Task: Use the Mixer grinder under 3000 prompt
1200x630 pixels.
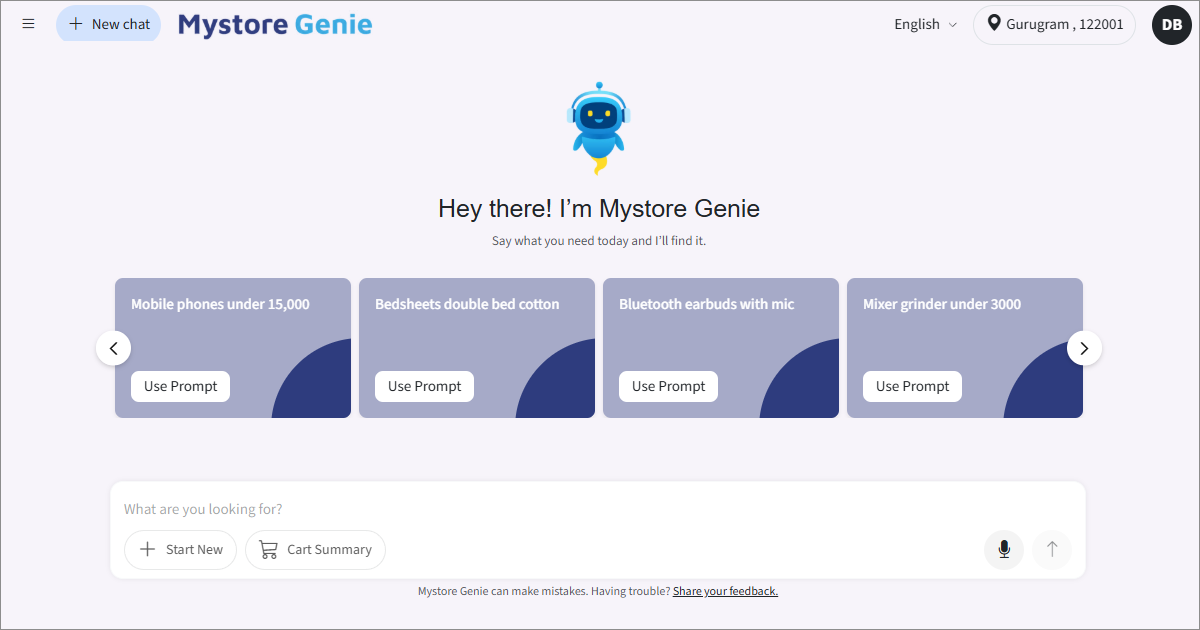Action: tap(912, 386)
